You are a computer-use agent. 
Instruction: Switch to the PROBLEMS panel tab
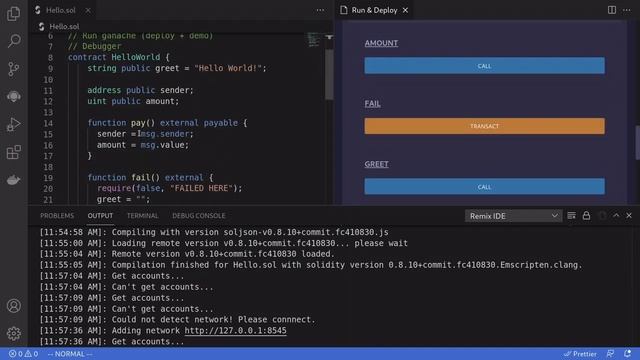(57, 216)
